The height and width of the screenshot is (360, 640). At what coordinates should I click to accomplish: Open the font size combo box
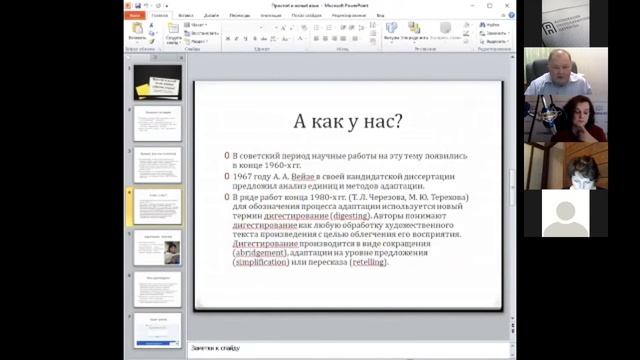271,27
